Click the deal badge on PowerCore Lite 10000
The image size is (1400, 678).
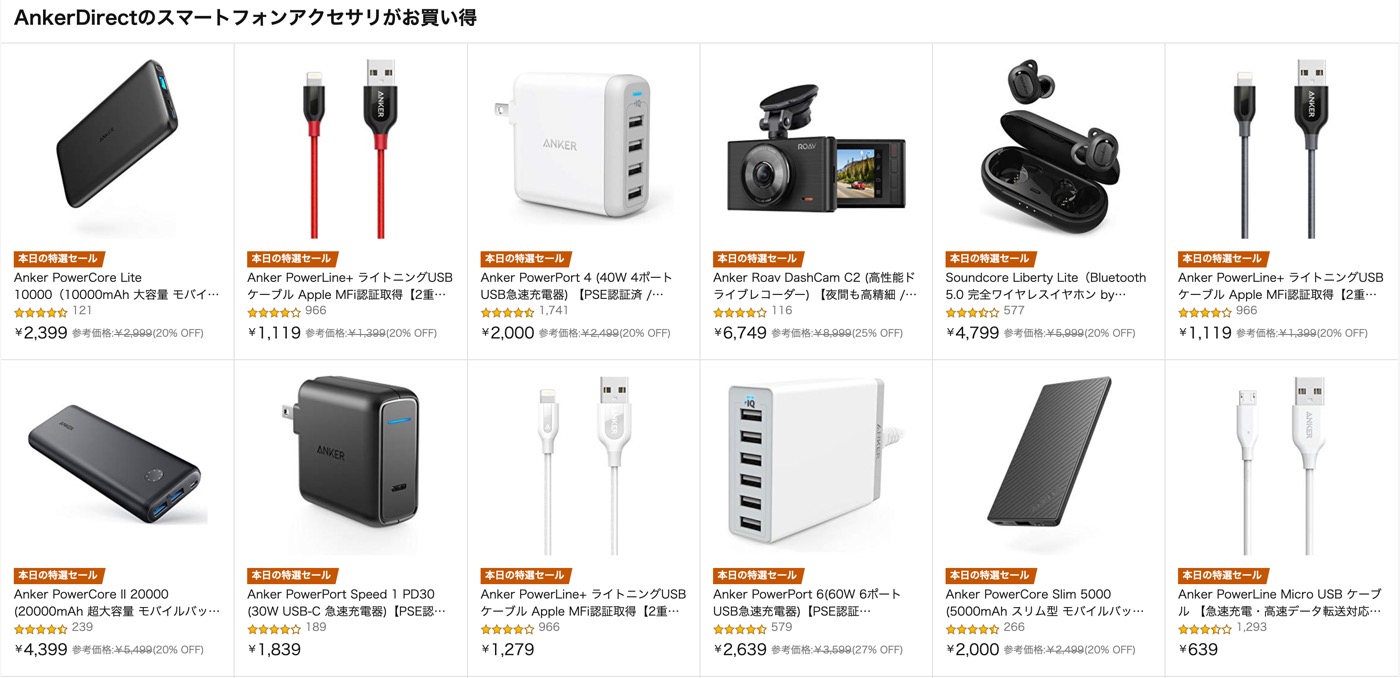[56, 258]
